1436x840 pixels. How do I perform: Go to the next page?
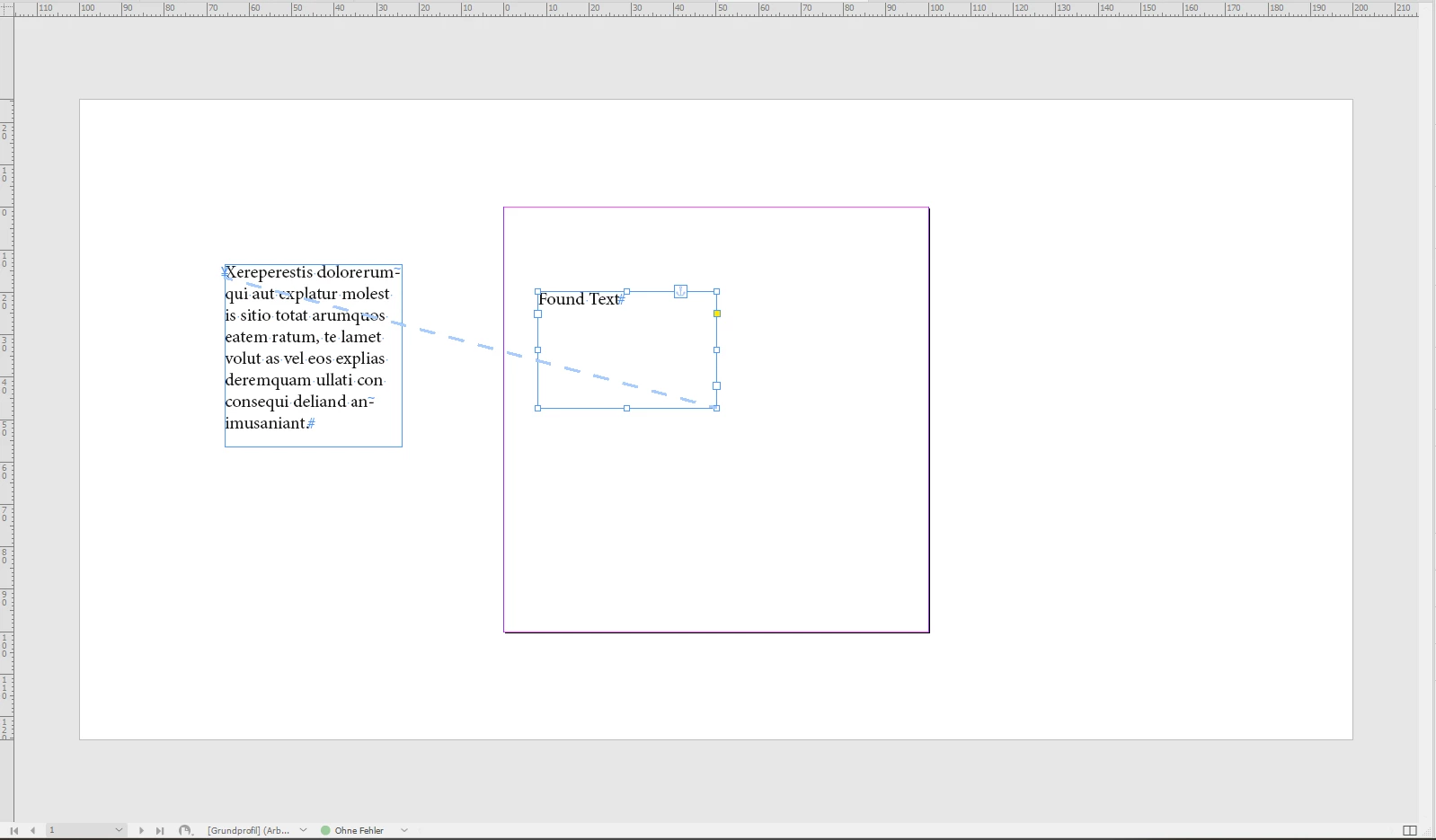141,831
